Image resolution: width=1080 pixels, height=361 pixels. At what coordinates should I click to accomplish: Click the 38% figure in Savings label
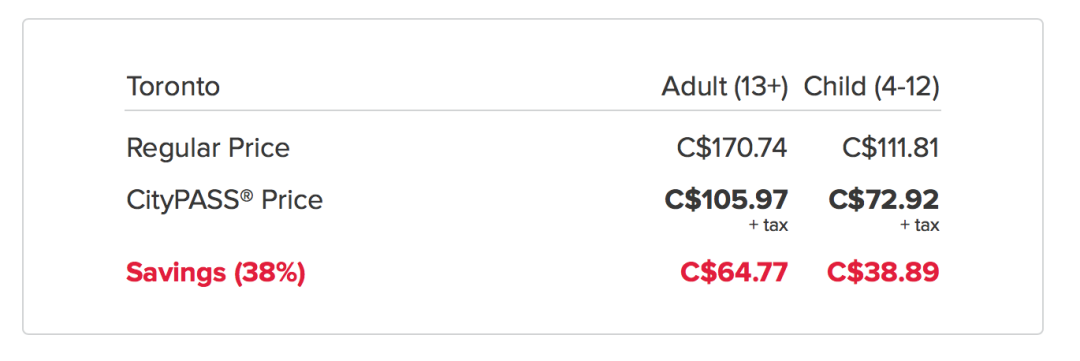(x=269, y=273)
